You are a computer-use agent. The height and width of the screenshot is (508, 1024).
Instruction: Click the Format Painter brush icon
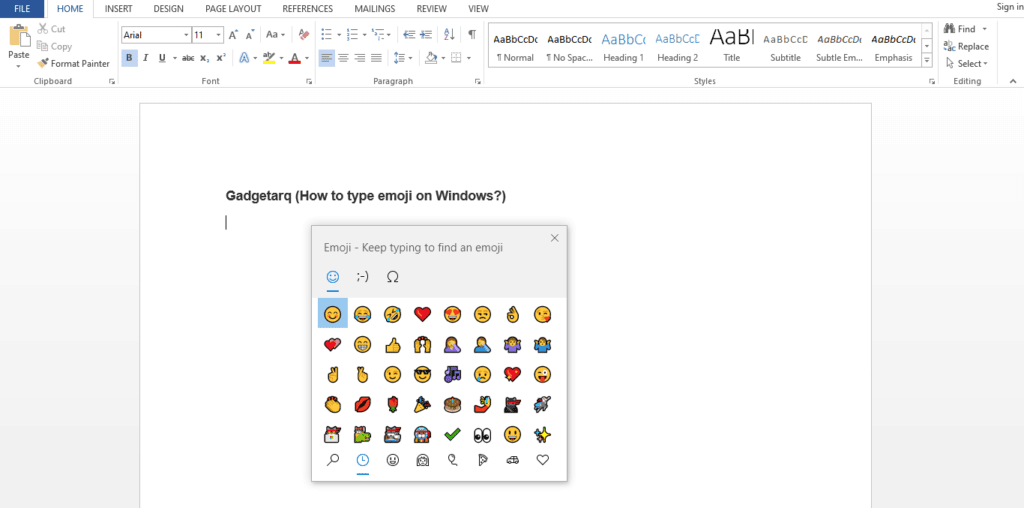tap(42, 63)
